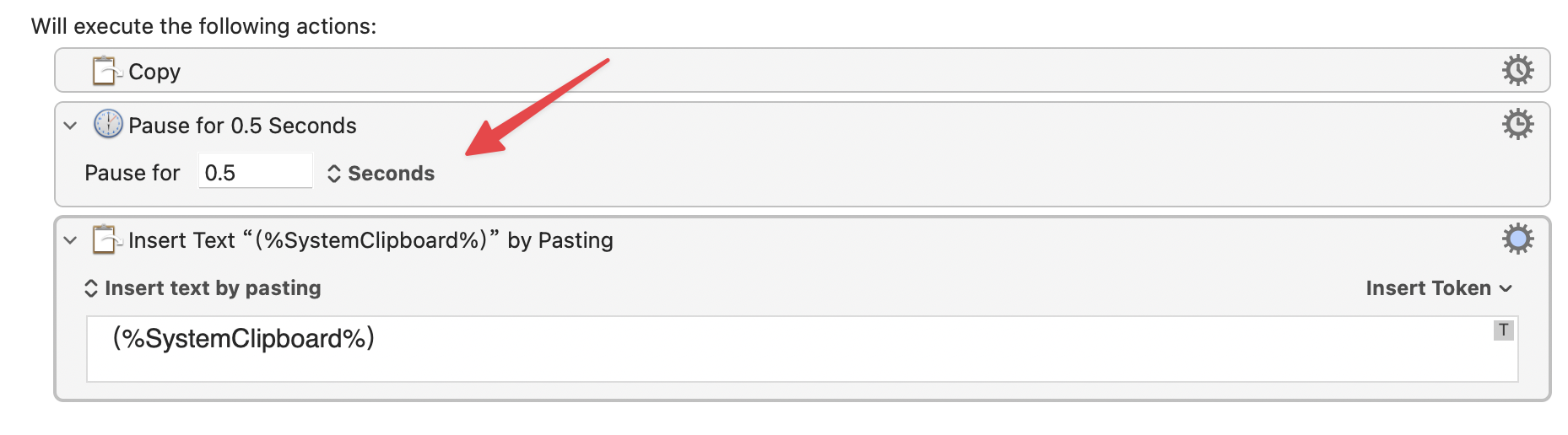Click the clipboard icon of the Insert Text action
The image size is (1568, 435).
(107, 239)
